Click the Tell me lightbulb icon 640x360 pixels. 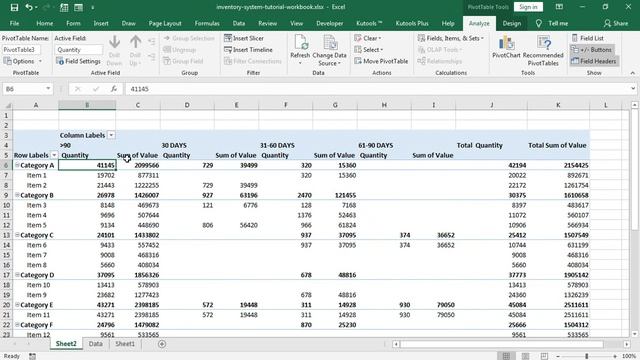click(539, 24)
